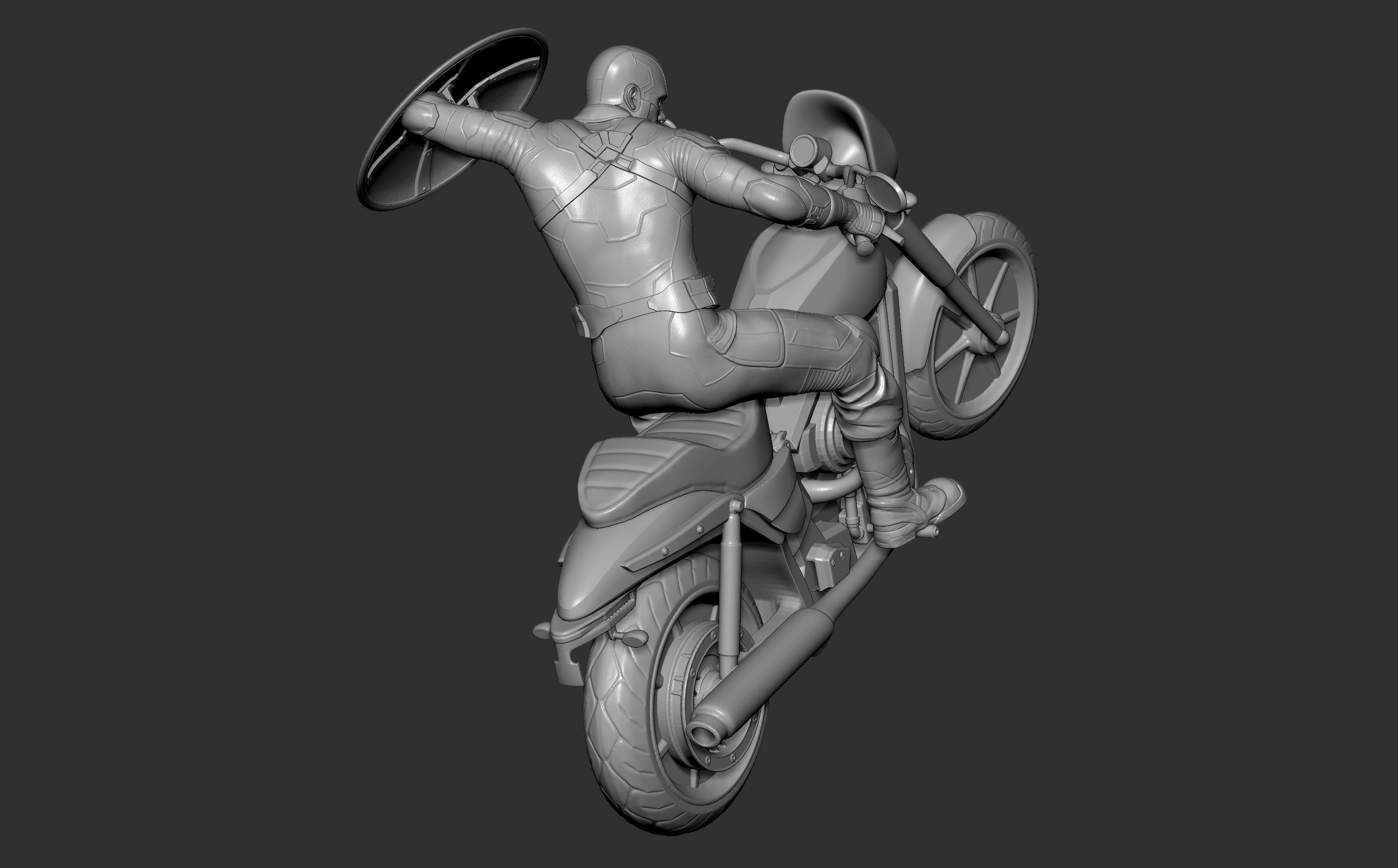This screenshot has height=868, width=1398.
Task: Click the motorcycle's raised front wheel
Action: [x=970, y=326]
